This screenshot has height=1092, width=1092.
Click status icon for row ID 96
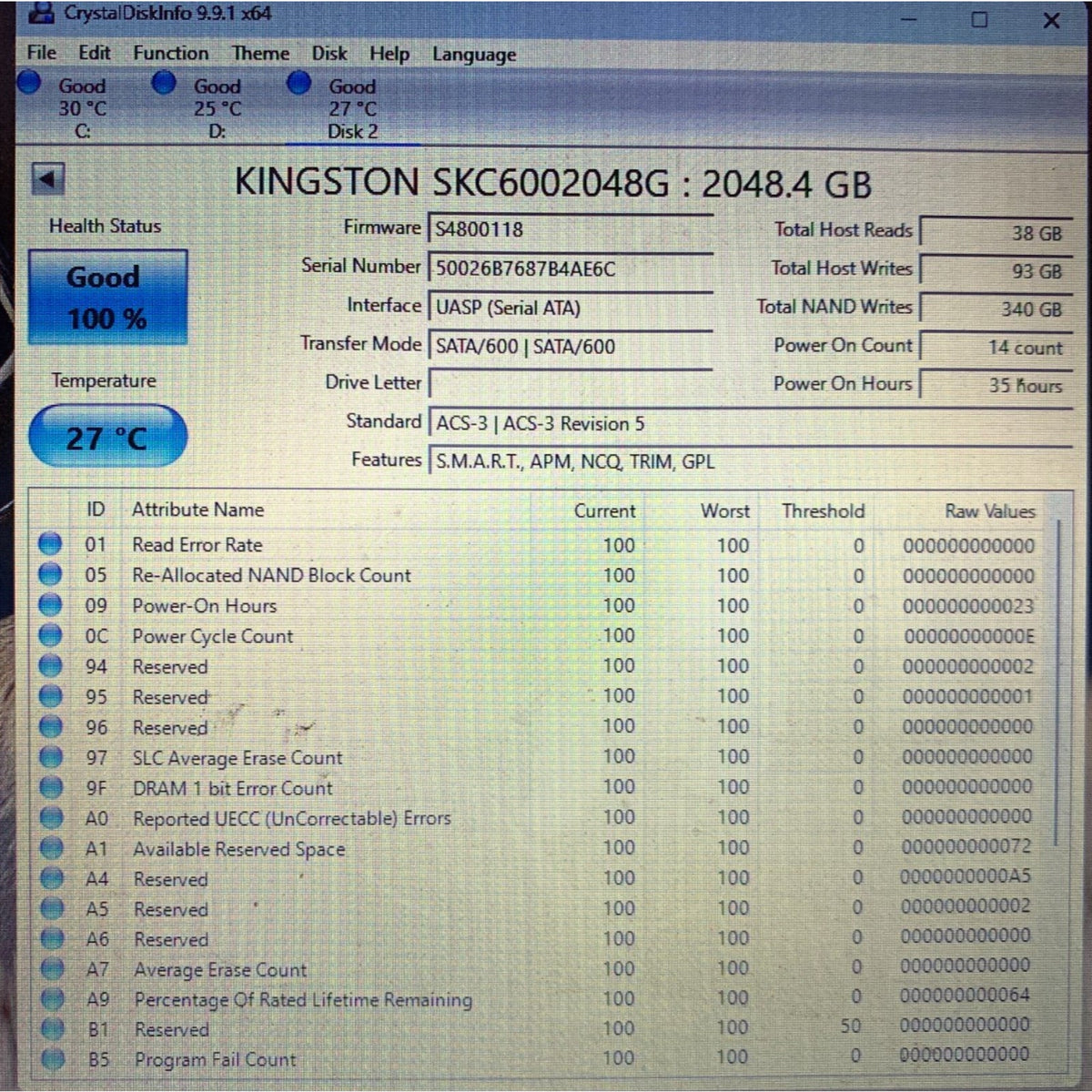click(x=51, y=728)
